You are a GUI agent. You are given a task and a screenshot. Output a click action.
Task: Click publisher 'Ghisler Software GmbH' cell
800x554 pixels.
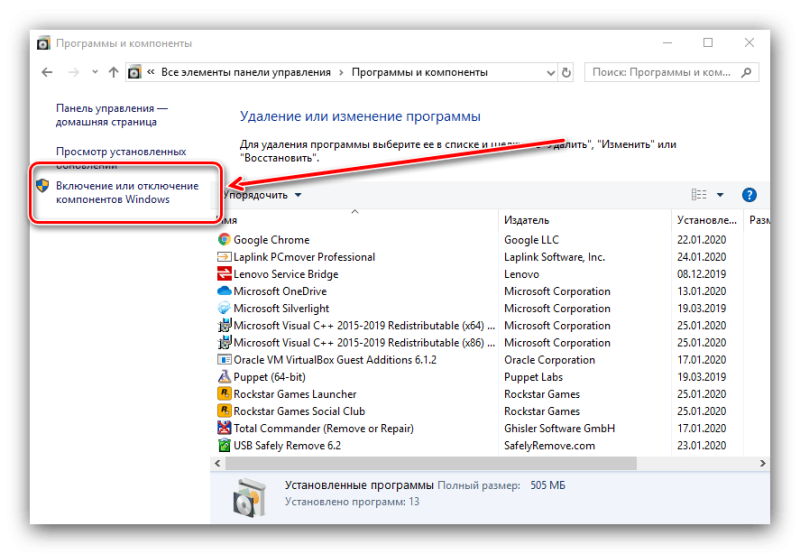560,429
